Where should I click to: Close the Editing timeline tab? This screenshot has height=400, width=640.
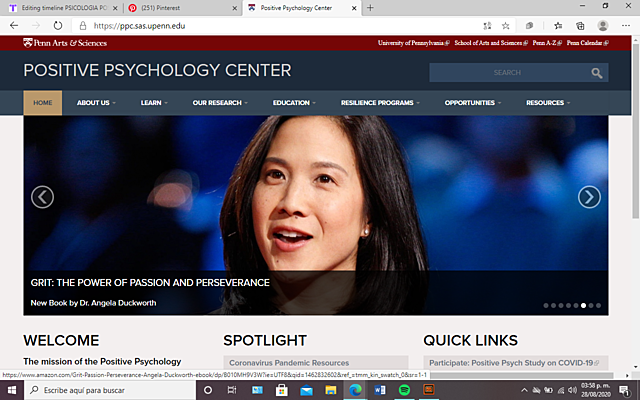(x=115, y=8)
